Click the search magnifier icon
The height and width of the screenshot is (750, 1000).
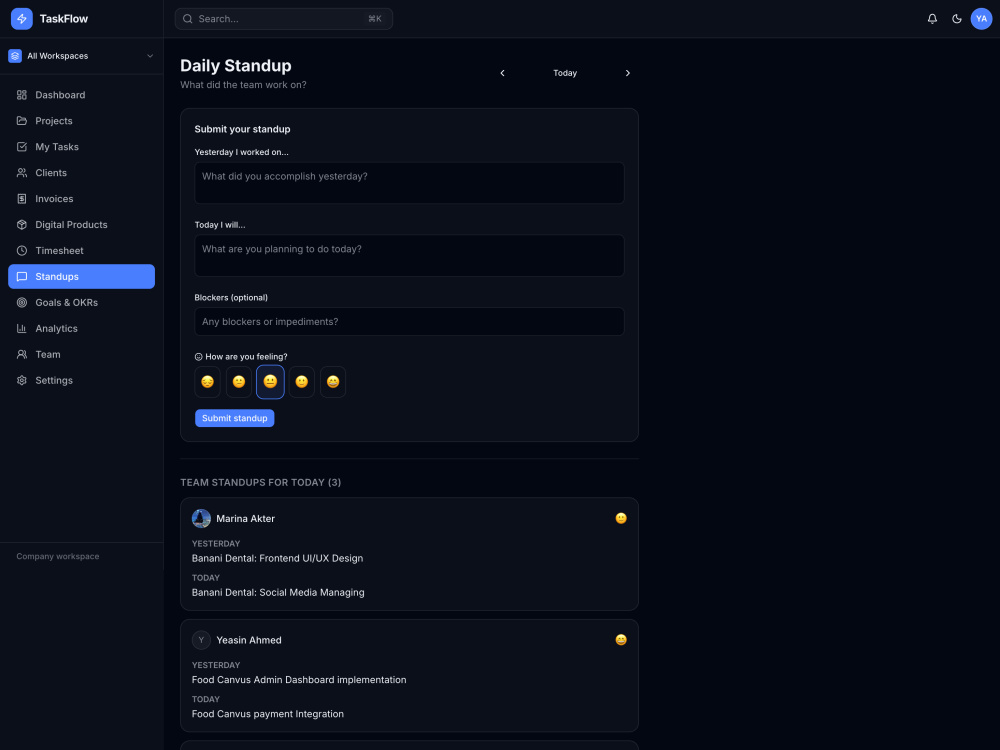coord(188,18)
